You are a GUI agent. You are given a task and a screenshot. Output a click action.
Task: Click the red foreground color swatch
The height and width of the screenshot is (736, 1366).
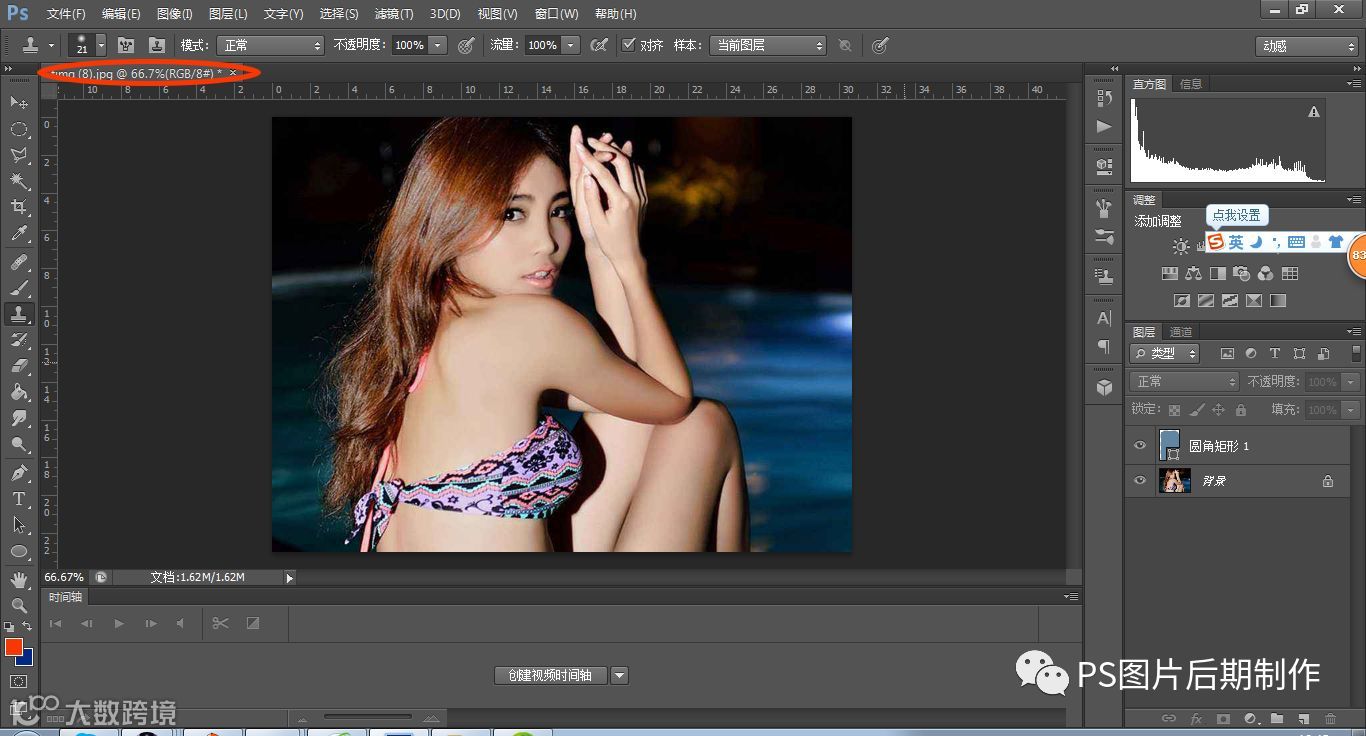(14, 647)
